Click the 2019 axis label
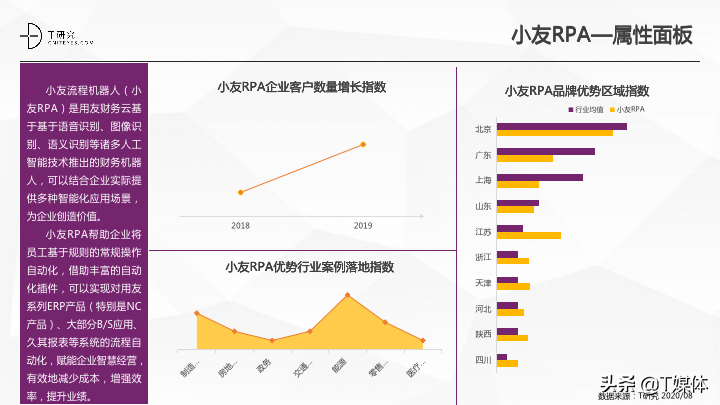The image size is (720, 405). point(363,225)
